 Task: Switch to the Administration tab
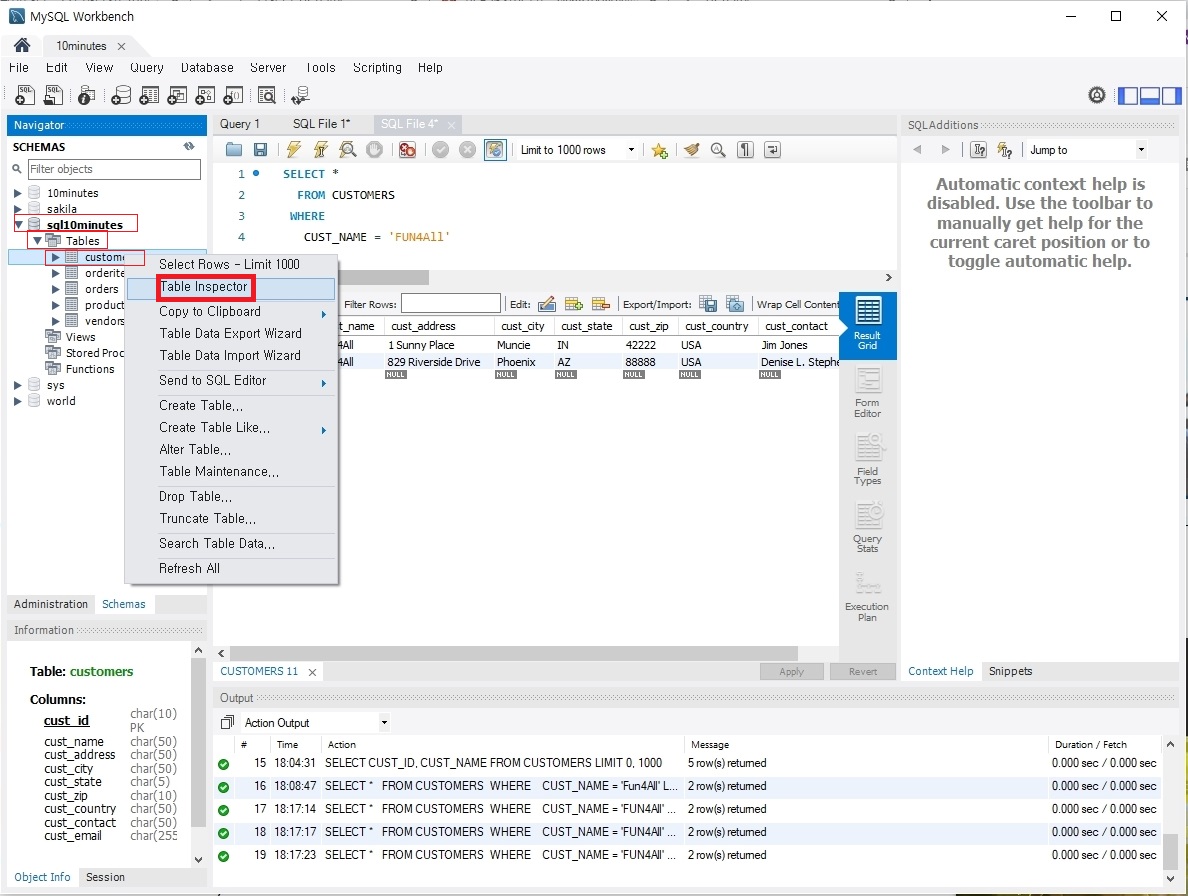51,604
